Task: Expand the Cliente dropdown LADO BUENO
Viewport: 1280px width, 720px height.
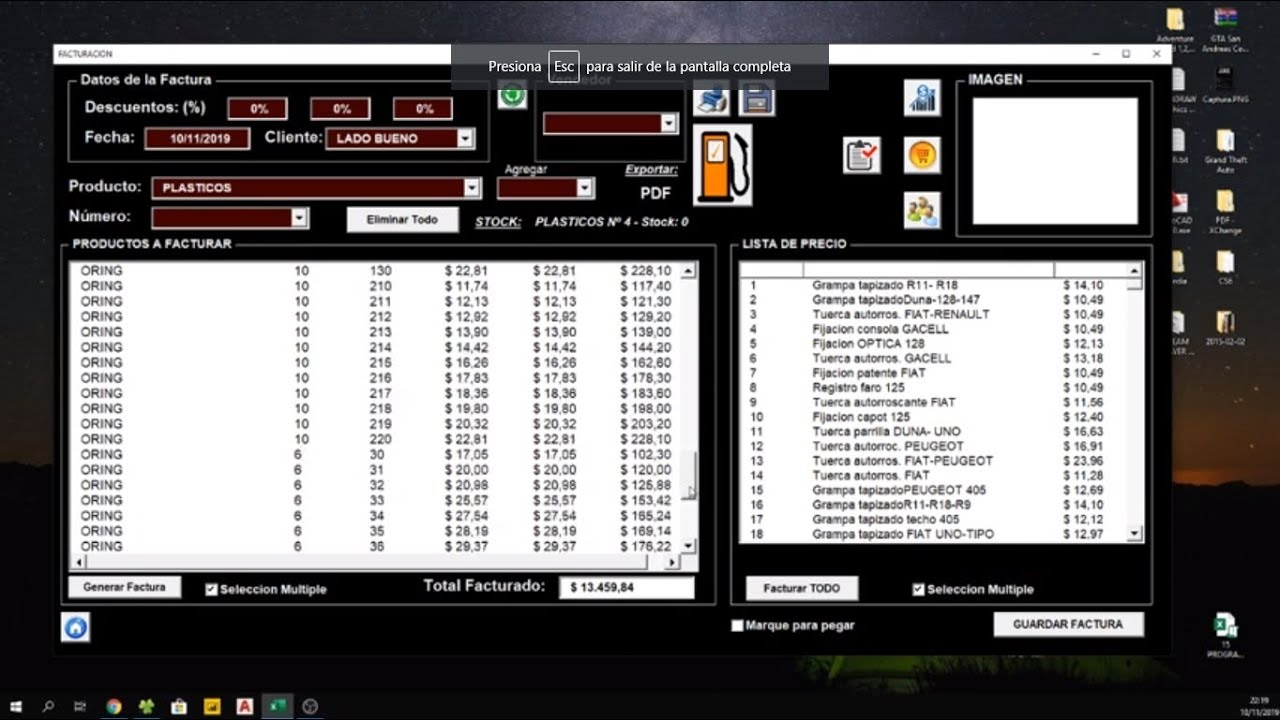Action: (x=465, y=139)
